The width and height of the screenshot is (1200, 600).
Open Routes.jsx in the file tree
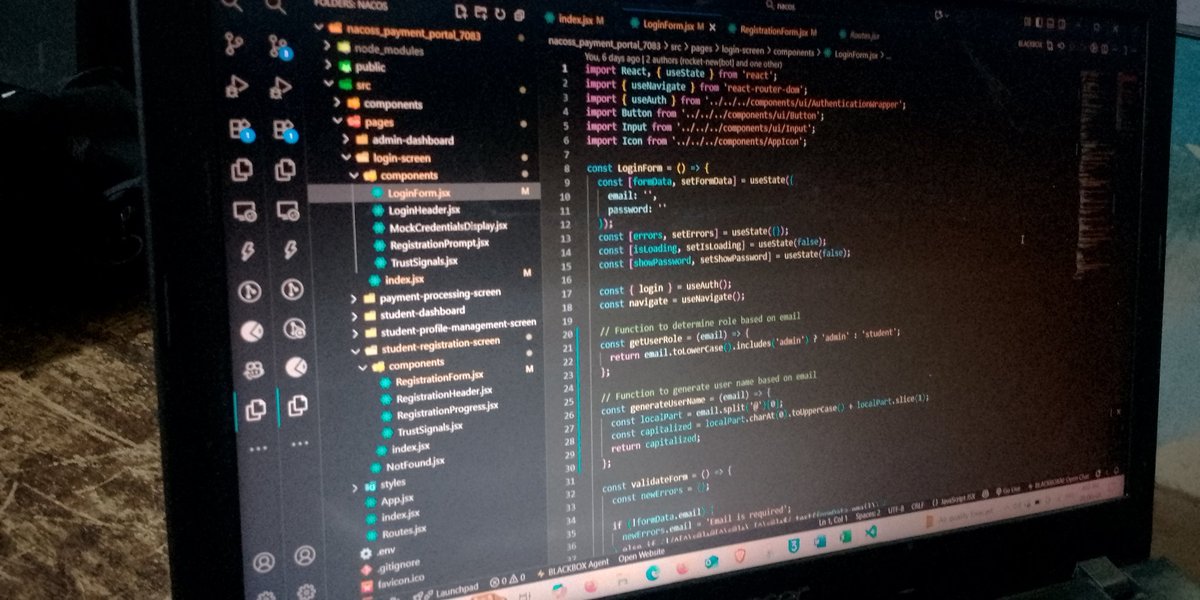coord(404,530)
